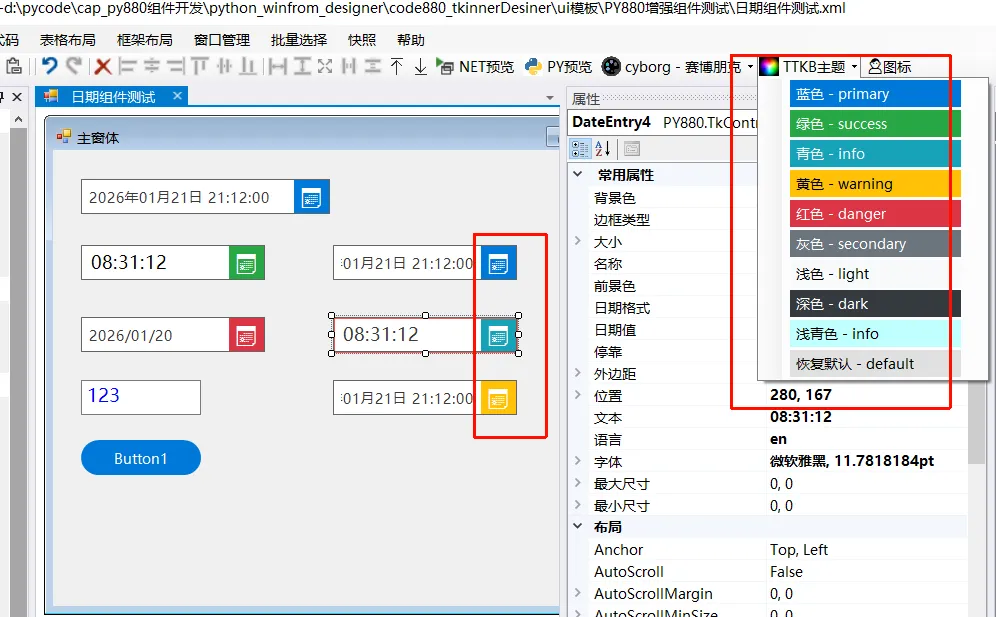Screen dimensions: 996x617
Task: Open the 表格布局 menu
Action: click(67, 40)
